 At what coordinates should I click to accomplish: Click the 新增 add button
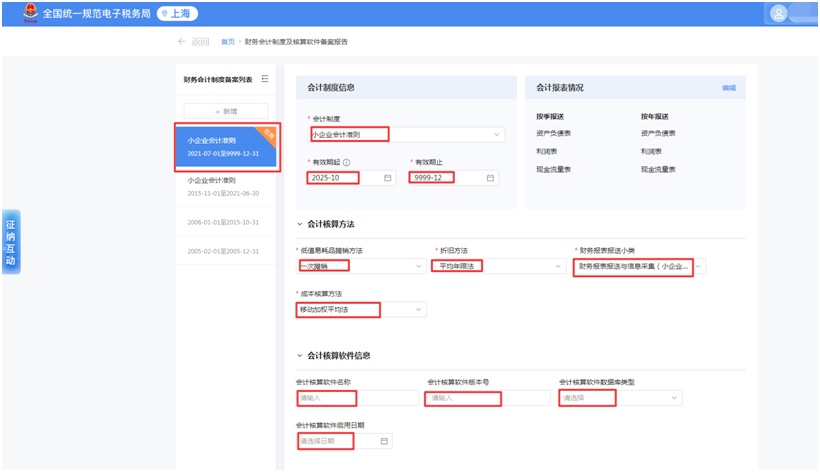pyautogui.click(x=225, y=111)
